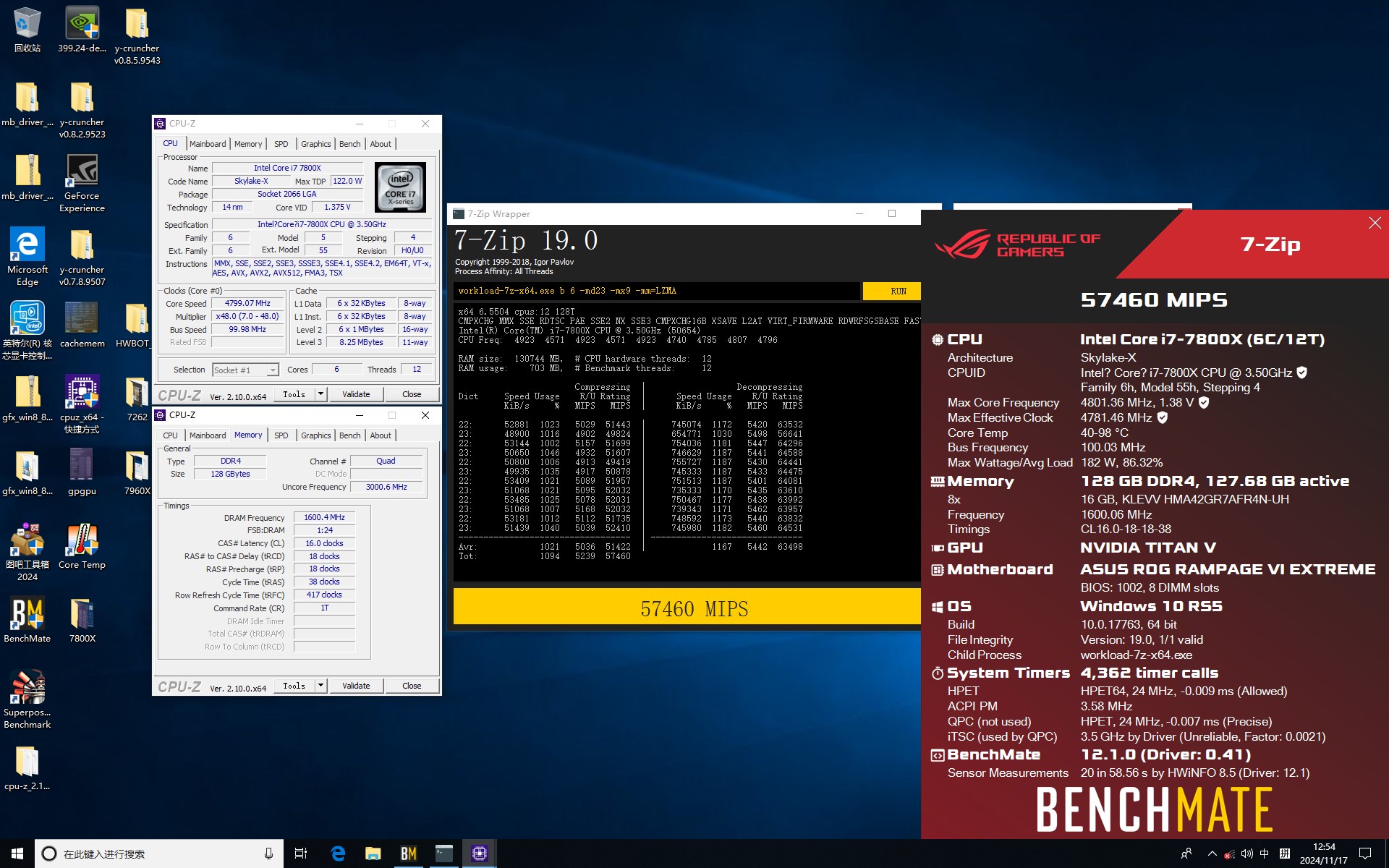The image size is (1389, 868).
Task: Switch to Mainboard tab in upper CPU-Z
Action: pyautogui.click(x=208, y=144)
